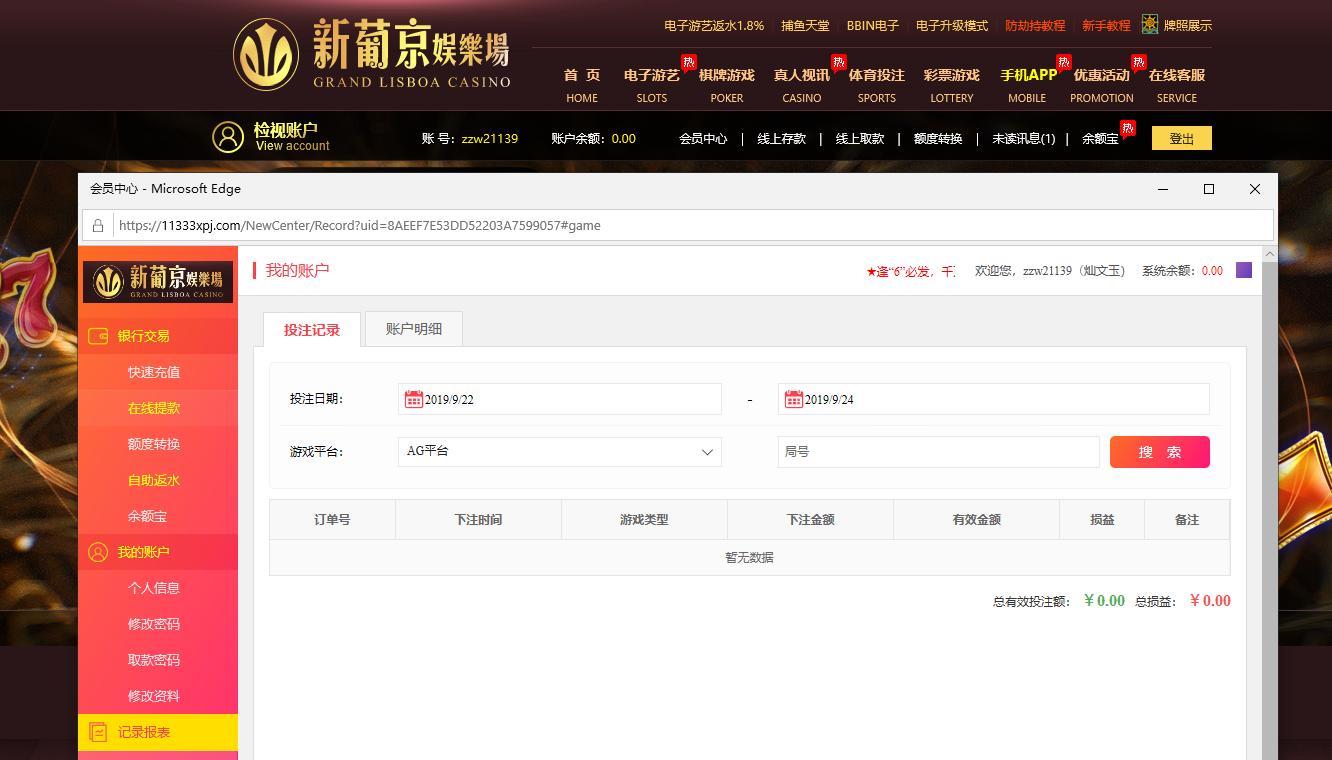Click 电子游艺返水1.8% top link
This screenshot has height=760, width=1332.
click(x=714, y=26)
